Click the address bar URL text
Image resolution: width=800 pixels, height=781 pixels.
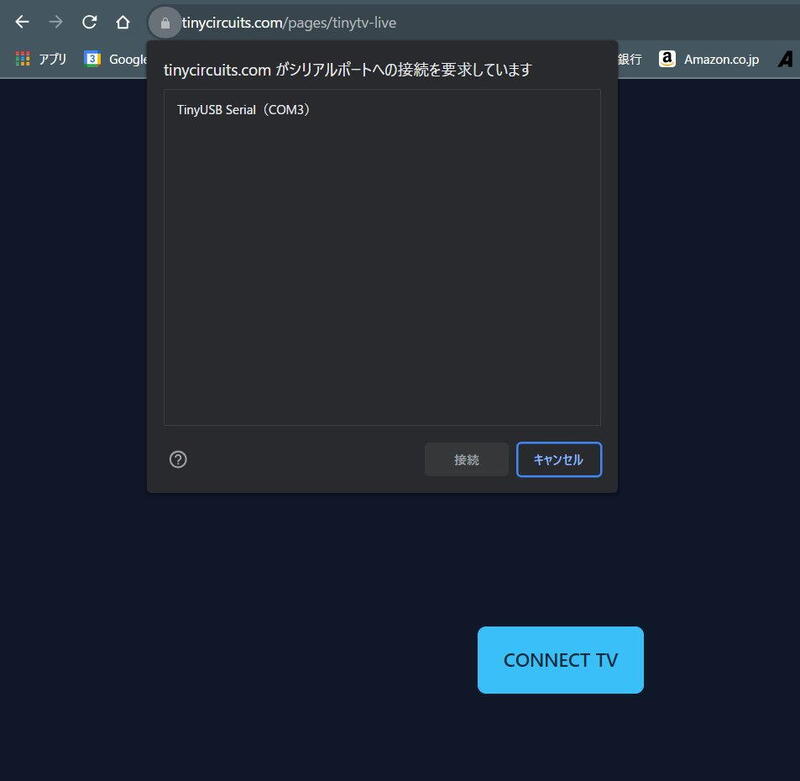289,23
